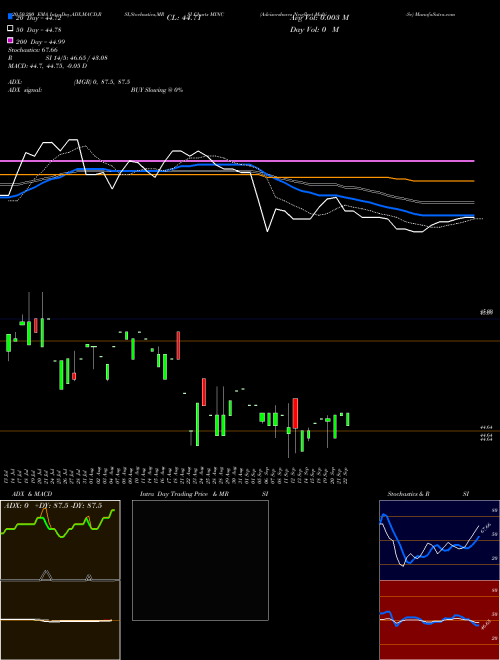
Task: Click the 'ADX: 0 +DY: 87.5 -DY: 87.5' header
Action: pos(53,506)
